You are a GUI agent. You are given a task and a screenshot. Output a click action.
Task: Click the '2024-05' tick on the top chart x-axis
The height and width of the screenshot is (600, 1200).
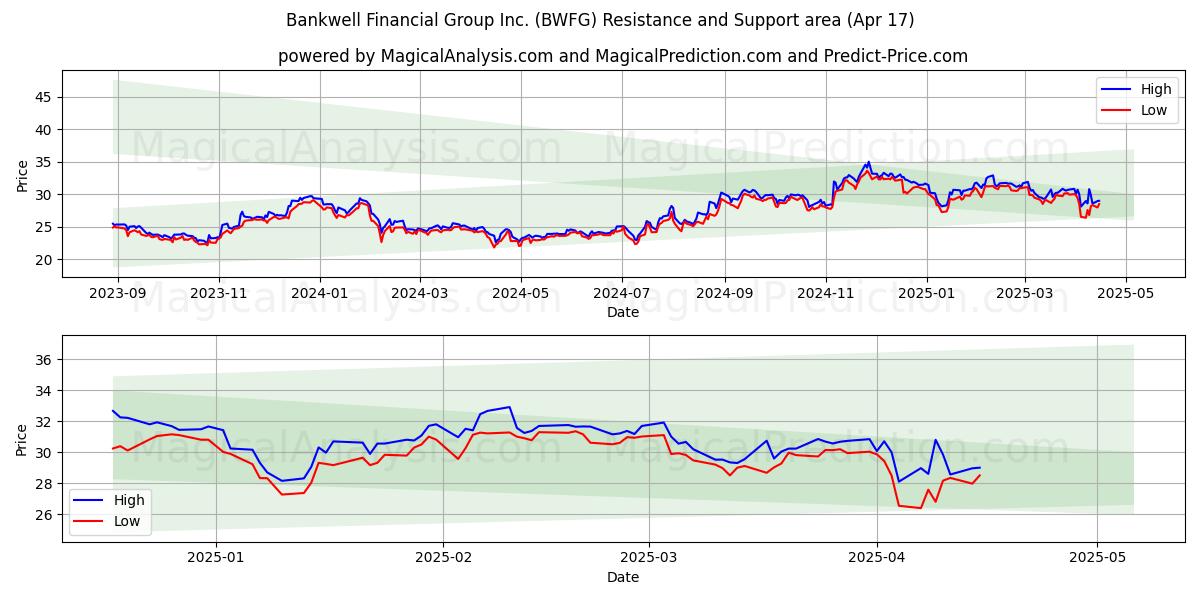[520, 294]
